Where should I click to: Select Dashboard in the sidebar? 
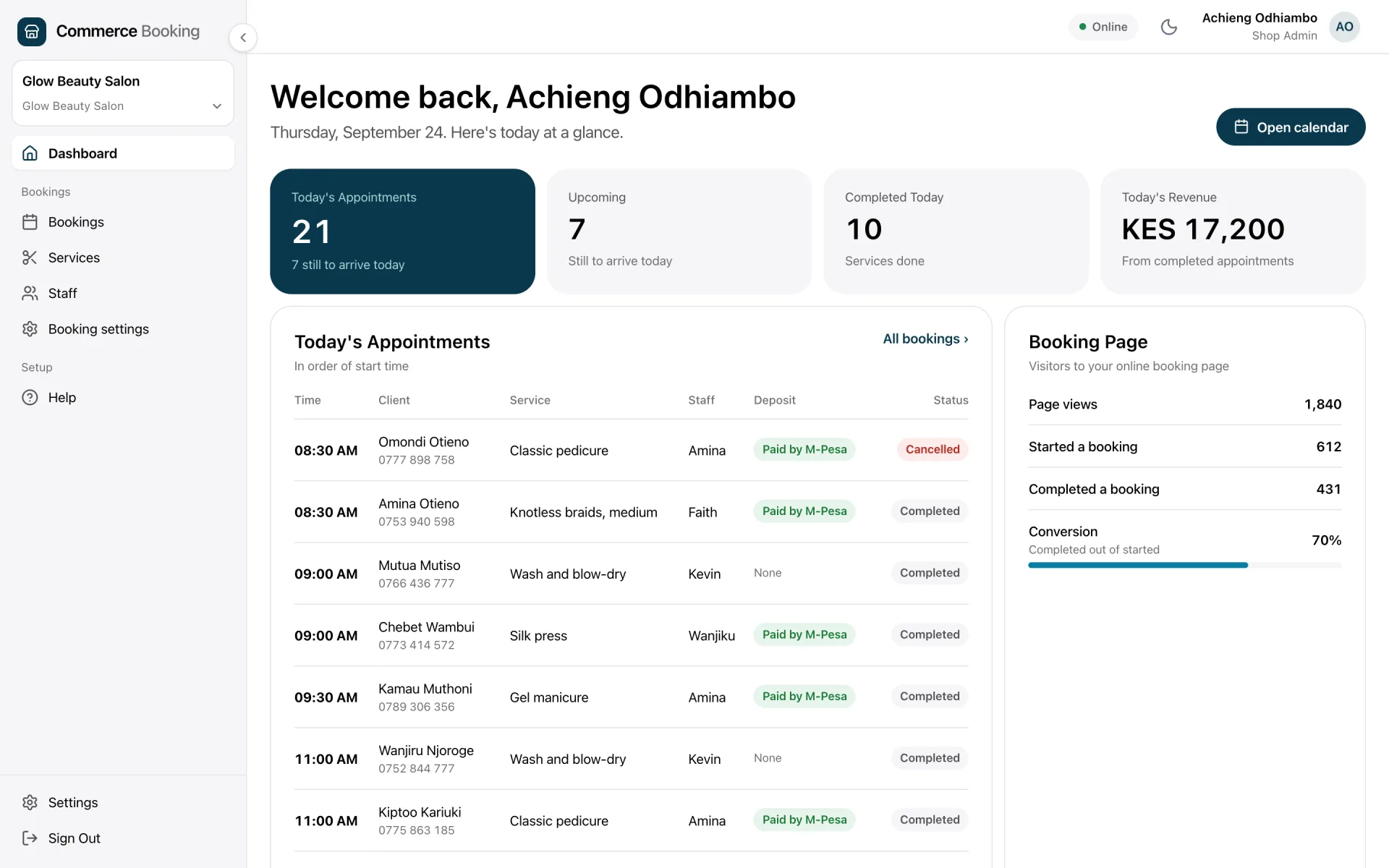[123, 153]
